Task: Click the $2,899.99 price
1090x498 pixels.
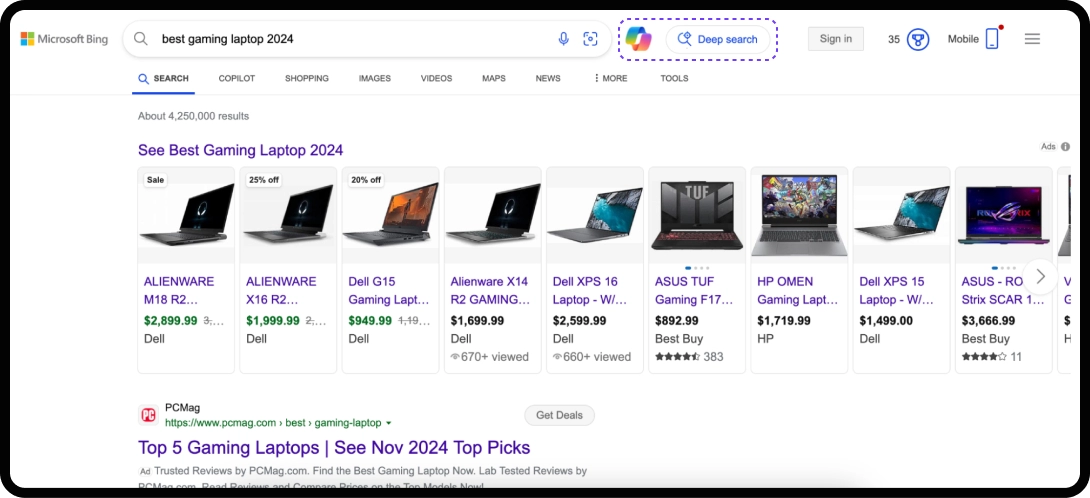Action: coord(170,321)
